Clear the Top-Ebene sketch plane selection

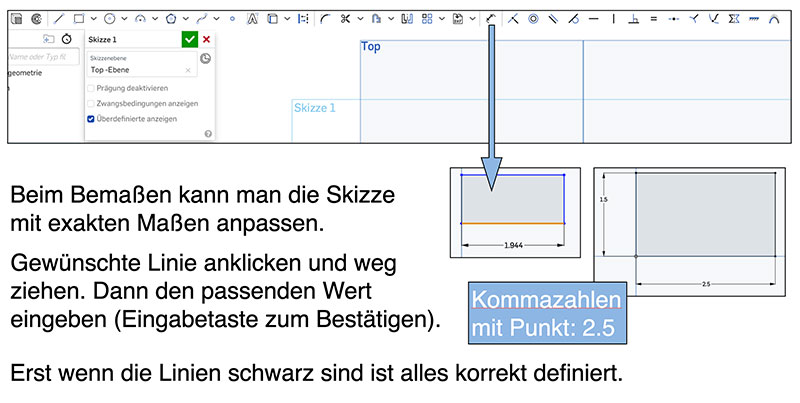188,71
